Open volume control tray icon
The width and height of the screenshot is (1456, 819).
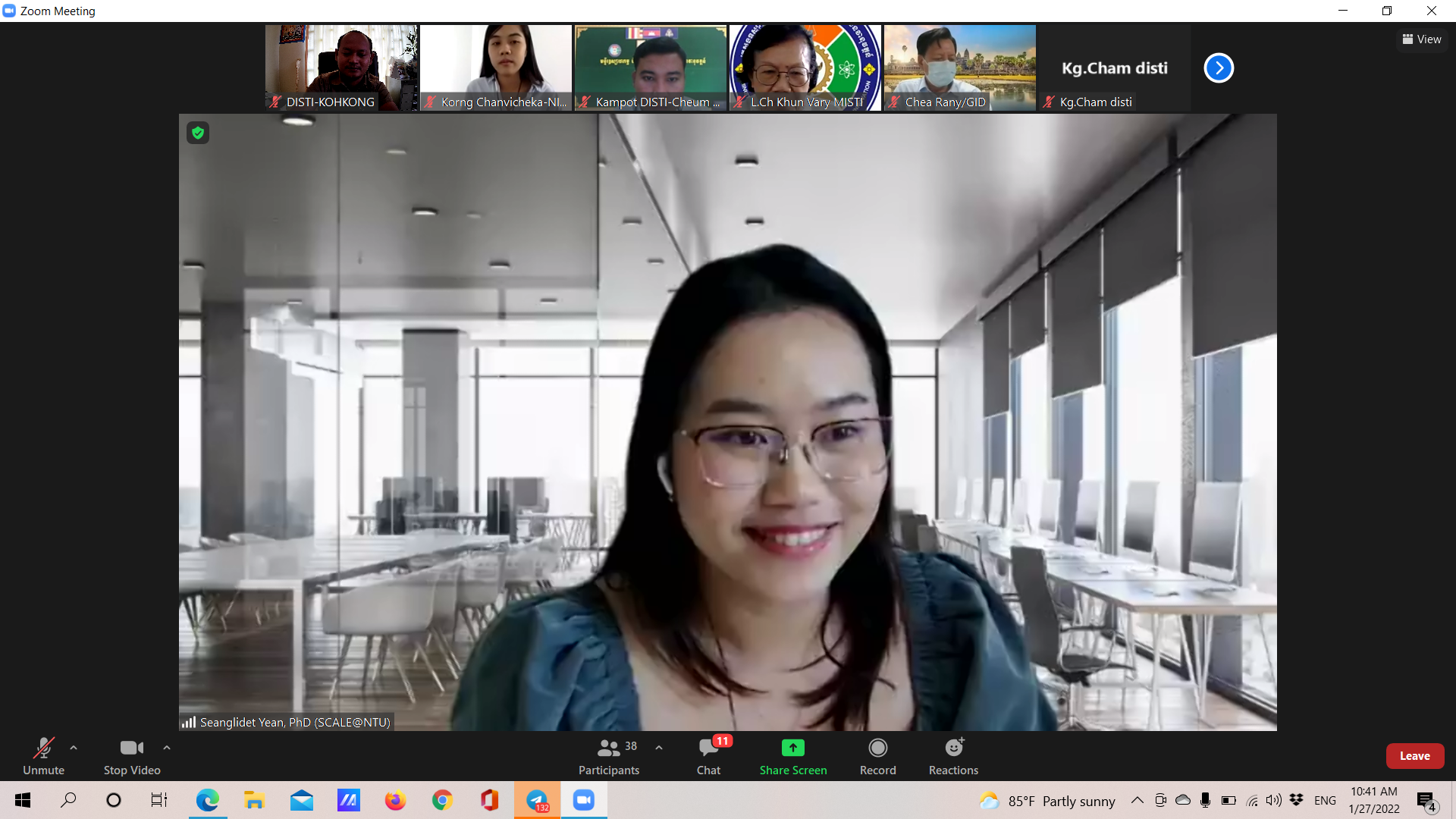click(1274, 800)
